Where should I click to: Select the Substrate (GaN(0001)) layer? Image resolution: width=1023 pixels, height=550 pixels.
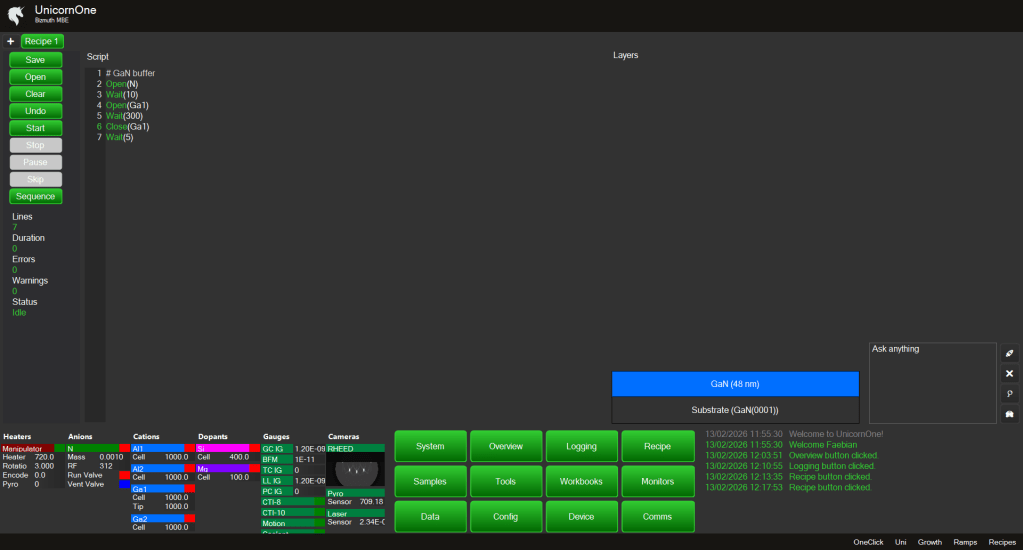click(x=735, y=410)
